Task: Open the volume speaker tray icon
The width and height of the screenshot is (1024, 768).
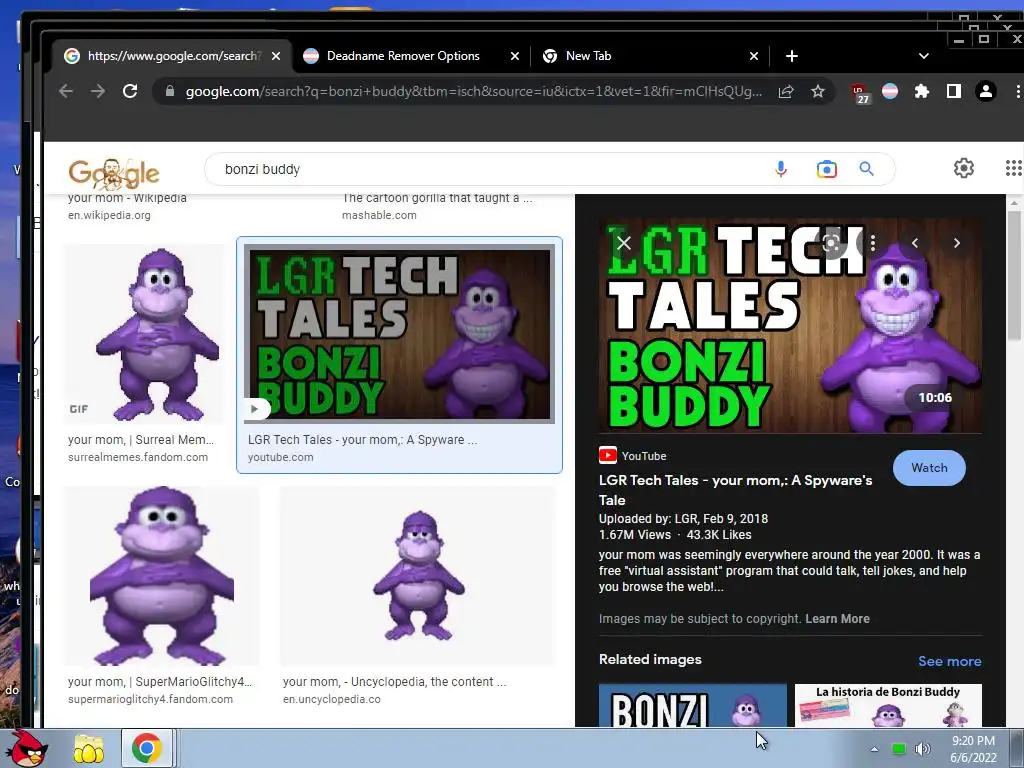Action: (x=922, y=749)
